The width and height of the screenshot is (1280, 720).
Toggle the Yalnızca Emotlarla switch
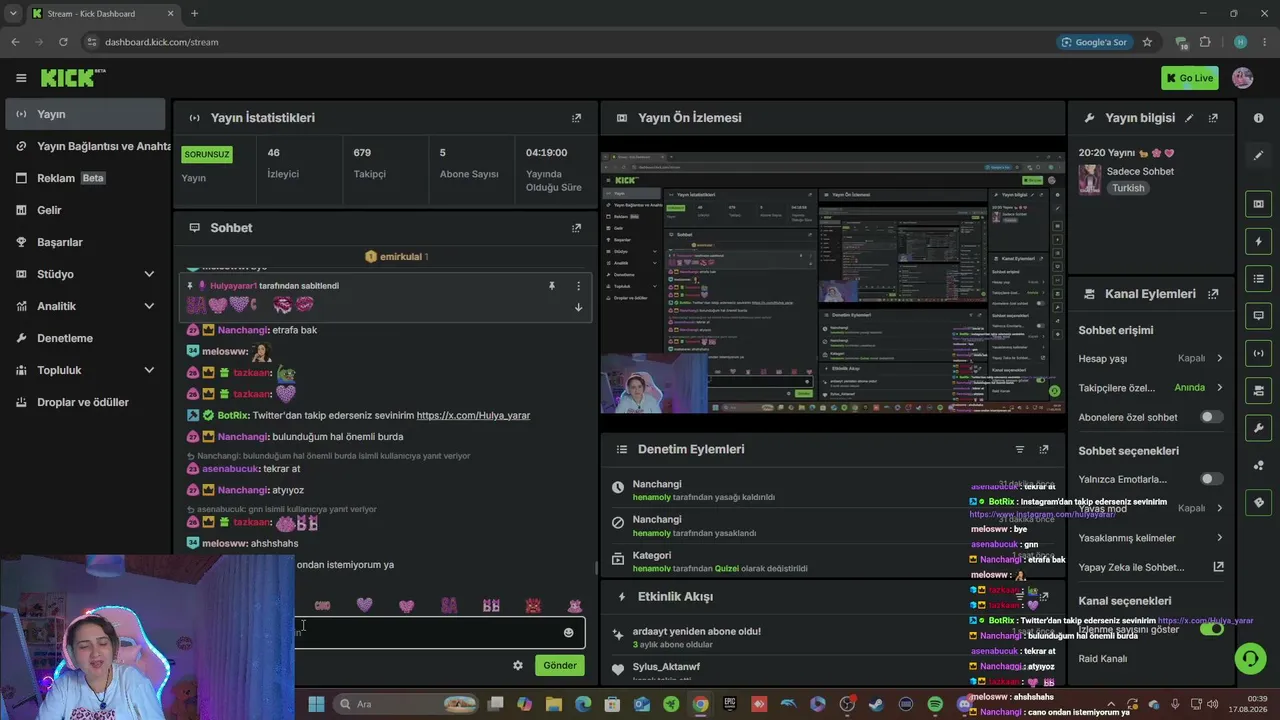(1211, 479)
